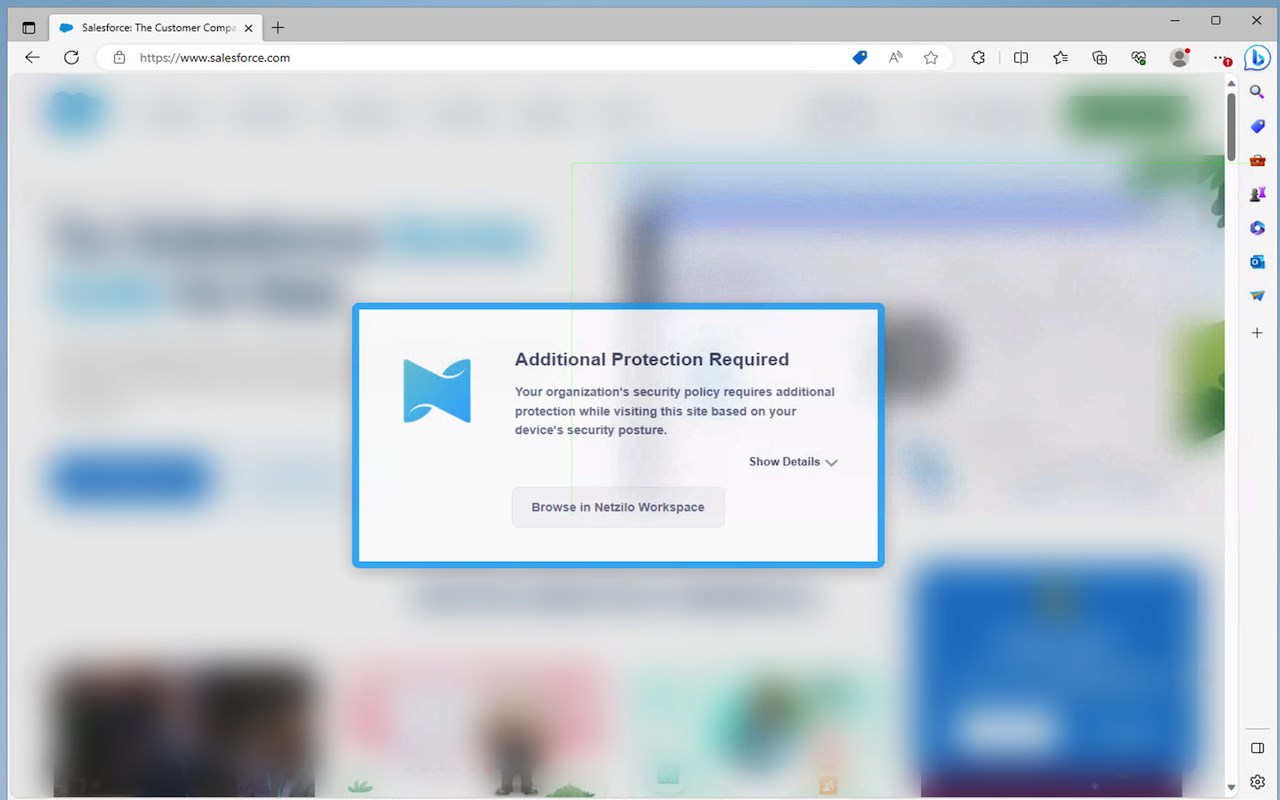Open Read aloud icon in address bar
This screenshot has height=800, width=1280.
click(895, 58)
